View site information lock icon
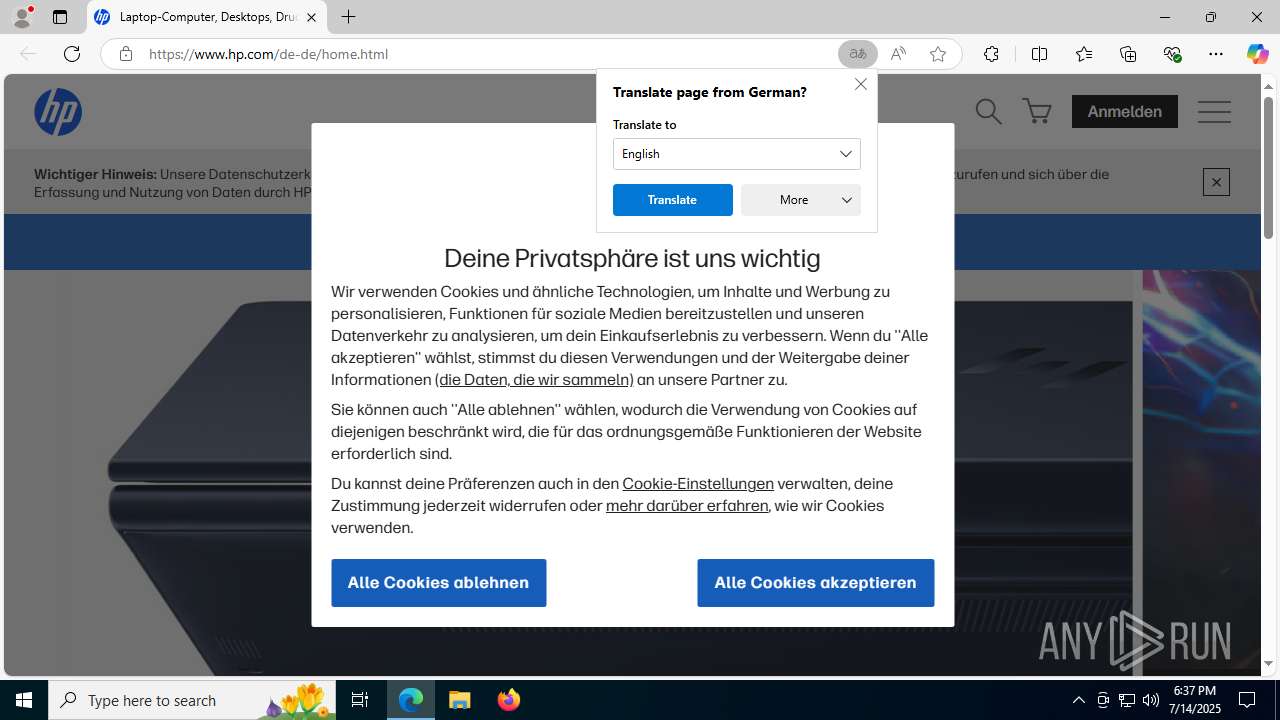 [125, 54]
